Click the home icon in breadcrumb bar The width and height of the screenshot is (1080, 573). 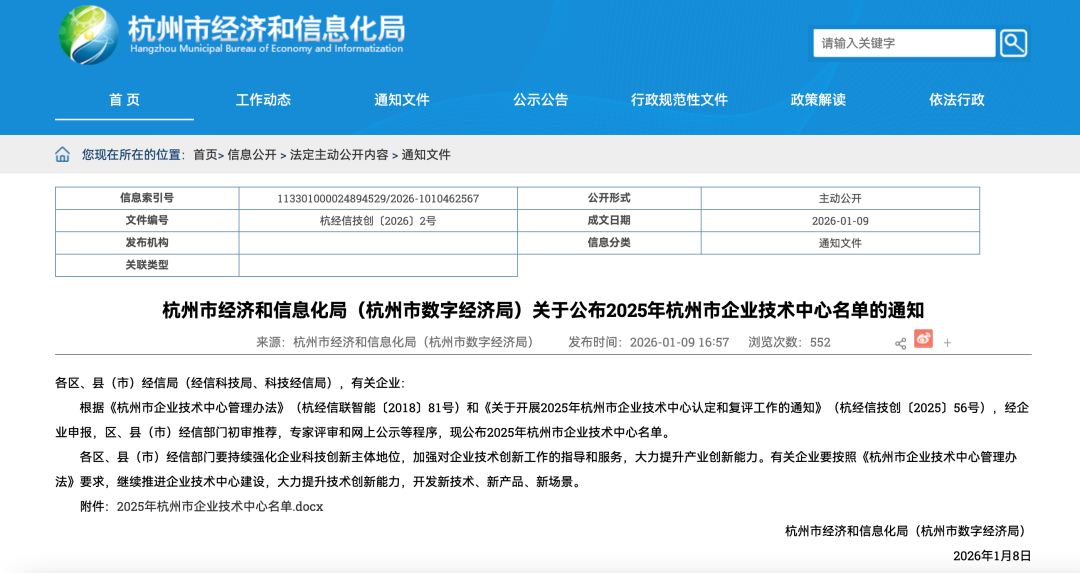coord(63,154)
